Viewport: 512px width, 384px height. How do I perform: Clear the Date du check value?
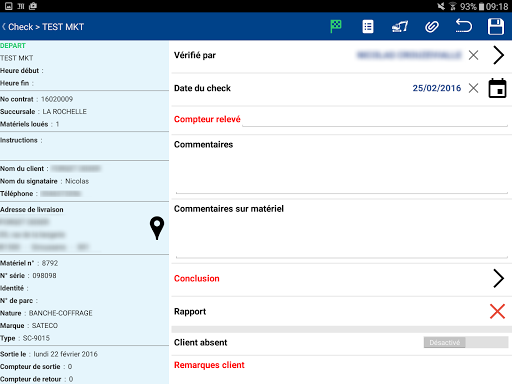point(473,88)
